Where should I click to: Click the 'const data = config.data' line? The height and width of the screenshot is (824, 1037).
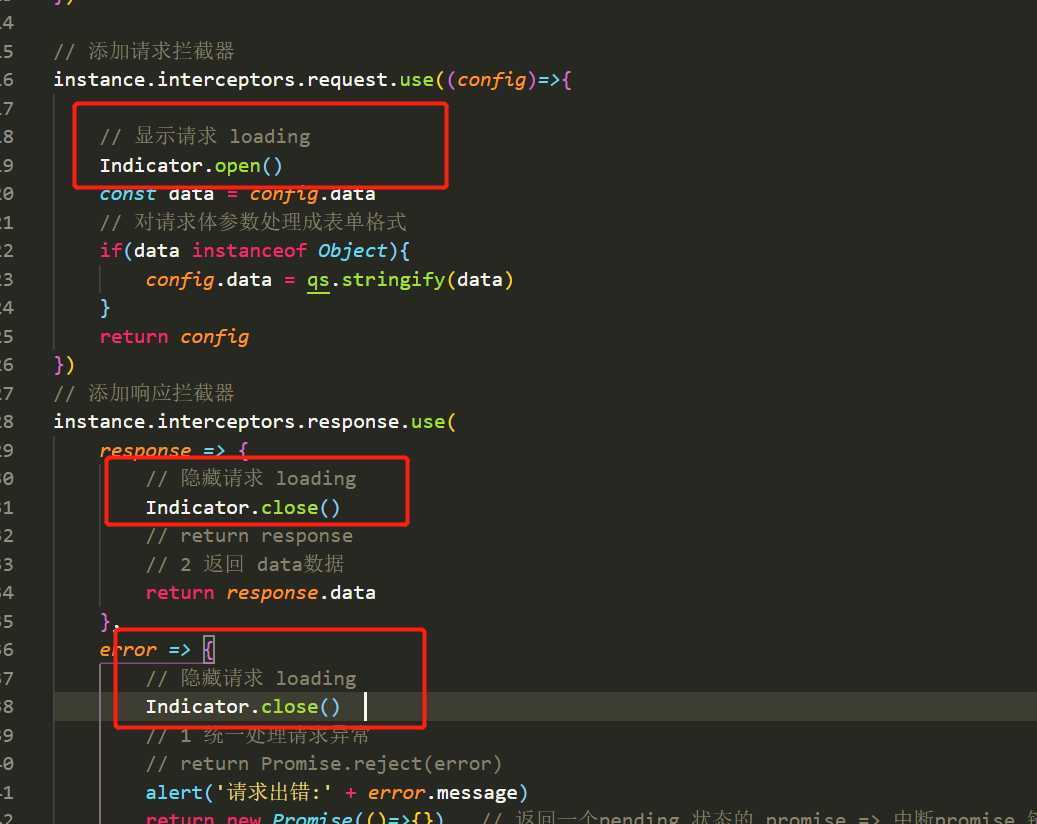point(237,194)
